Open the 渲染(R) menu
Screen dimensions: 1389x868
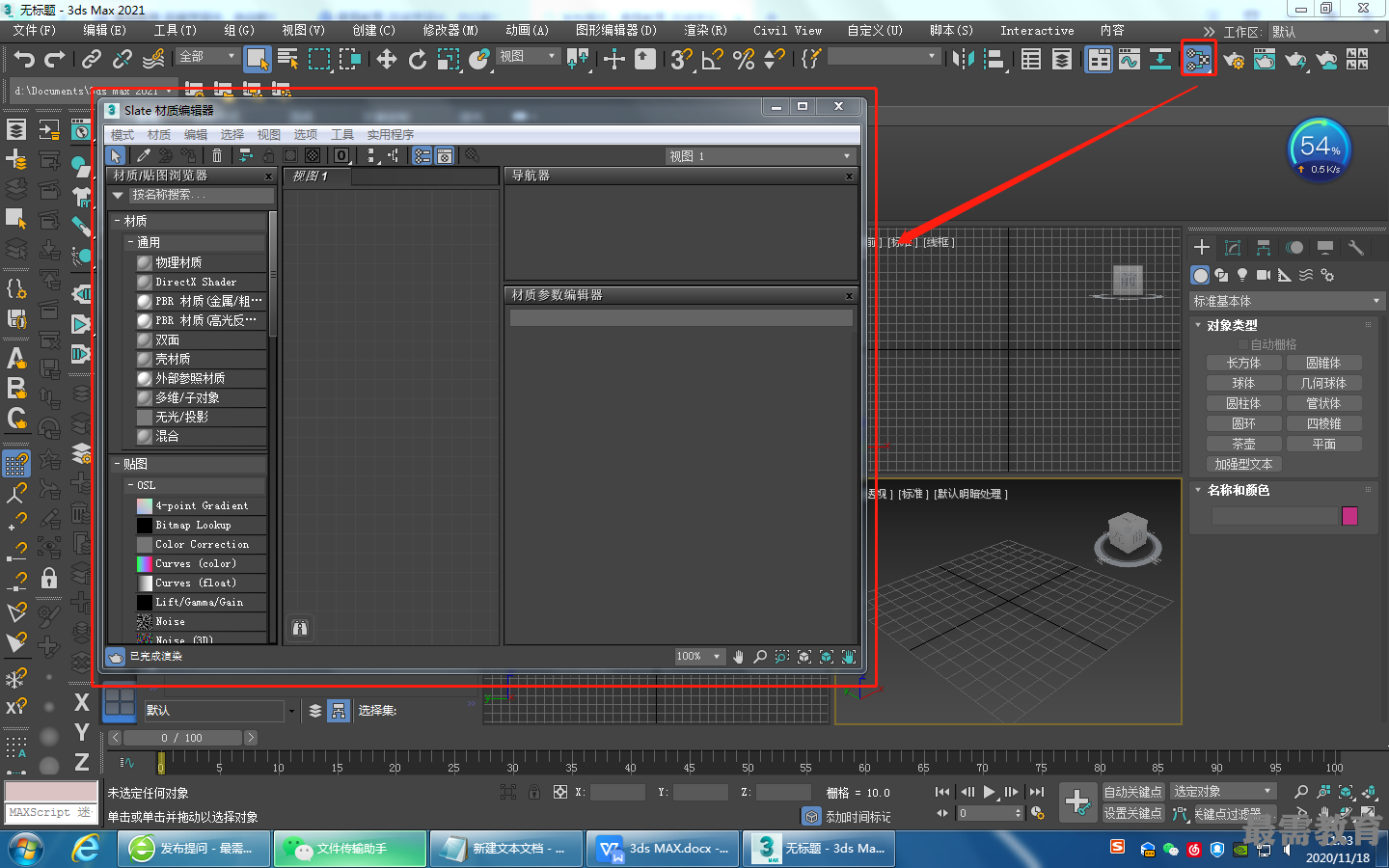[705, 31]
